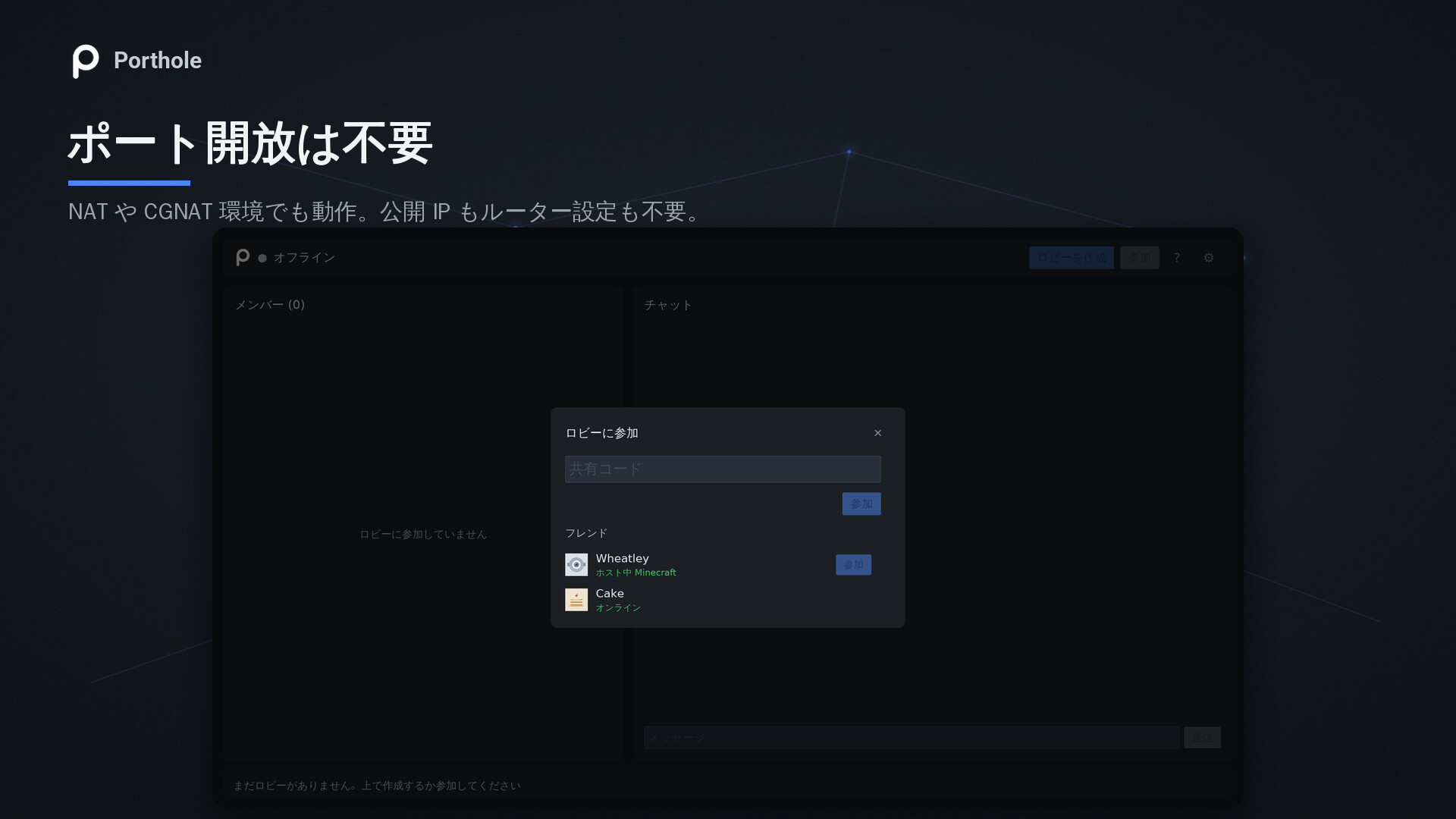This screenshot has width=1456, height=819.
Task: Open help via question mark icon
Action: 1177,258
